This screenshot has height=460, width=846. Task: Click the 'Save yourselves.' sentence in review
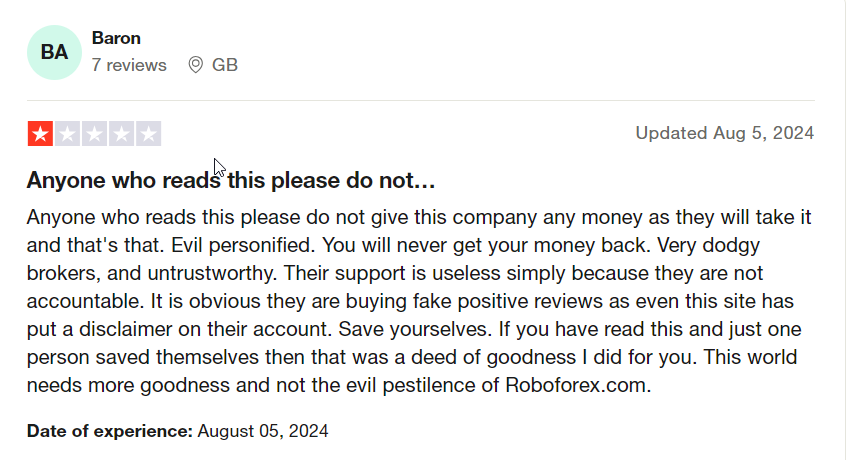[x=415, y=329]
